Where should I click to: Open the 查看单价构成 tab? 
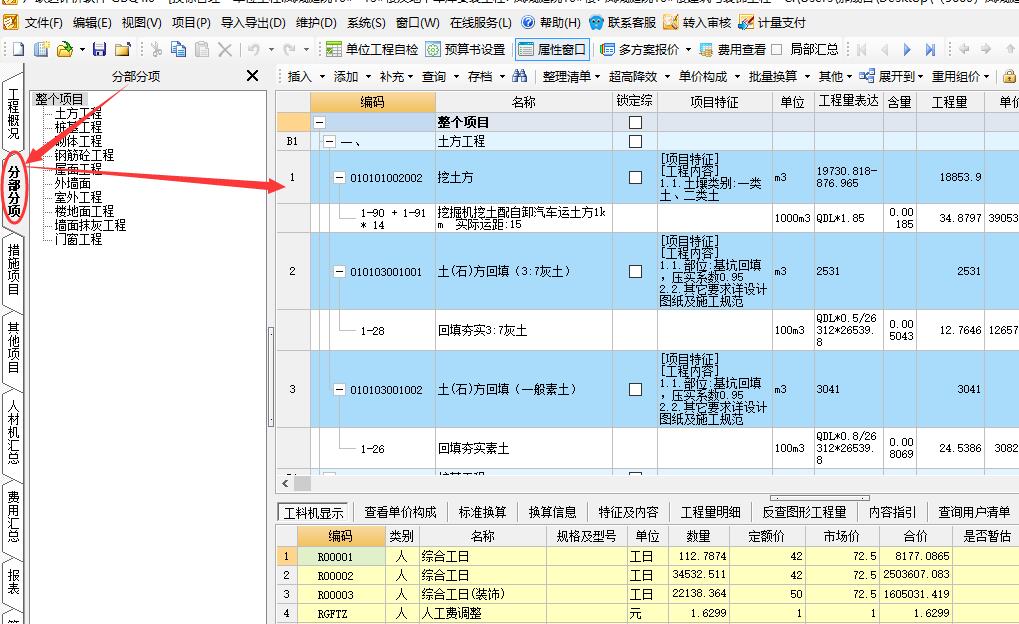coord(400,512)
